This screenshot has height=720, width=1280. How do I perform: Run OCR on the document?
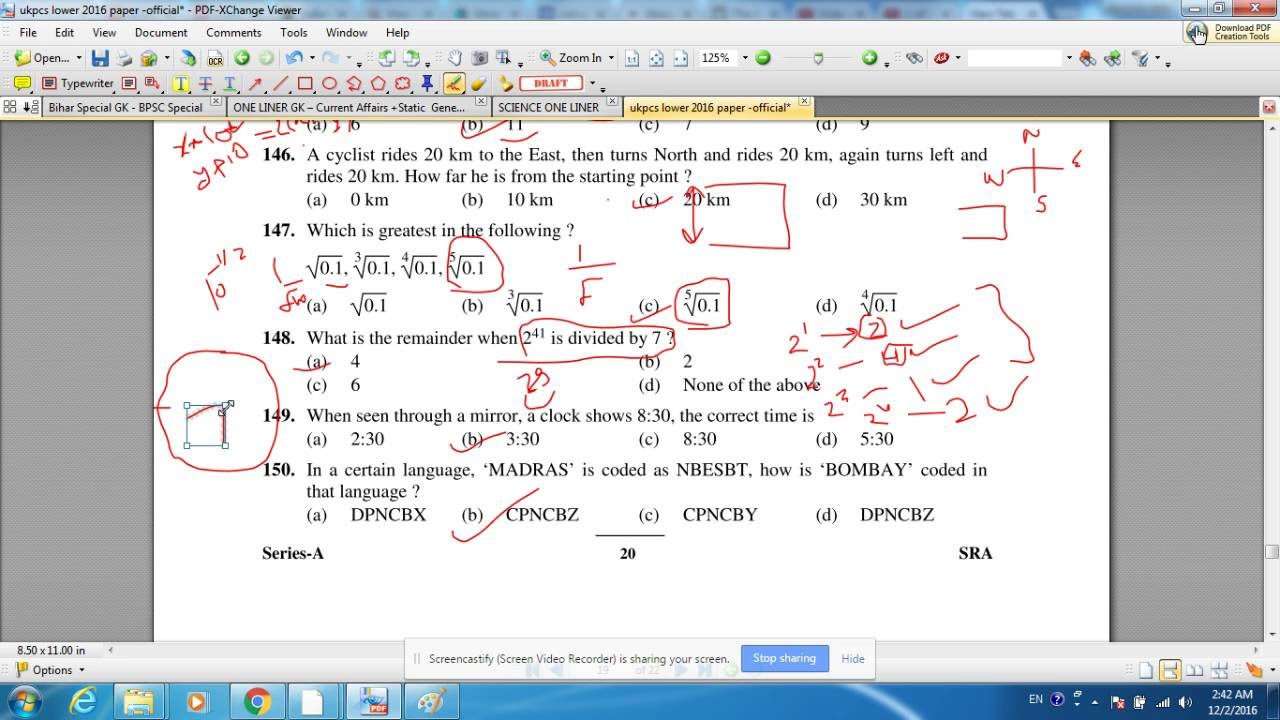tap(215, 58)
